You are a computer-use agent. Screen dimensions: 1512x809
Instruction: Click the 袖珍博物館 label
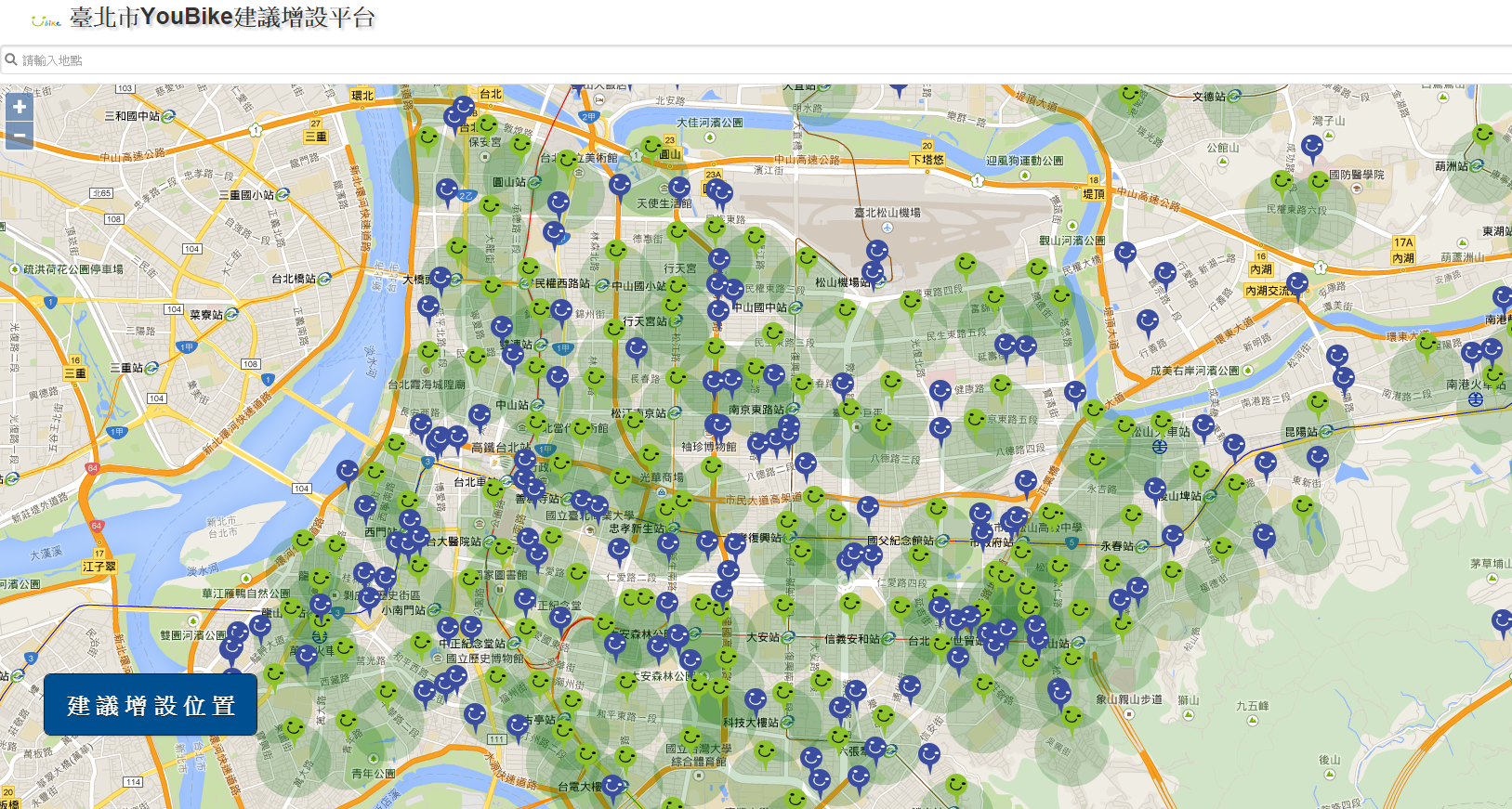709,447
